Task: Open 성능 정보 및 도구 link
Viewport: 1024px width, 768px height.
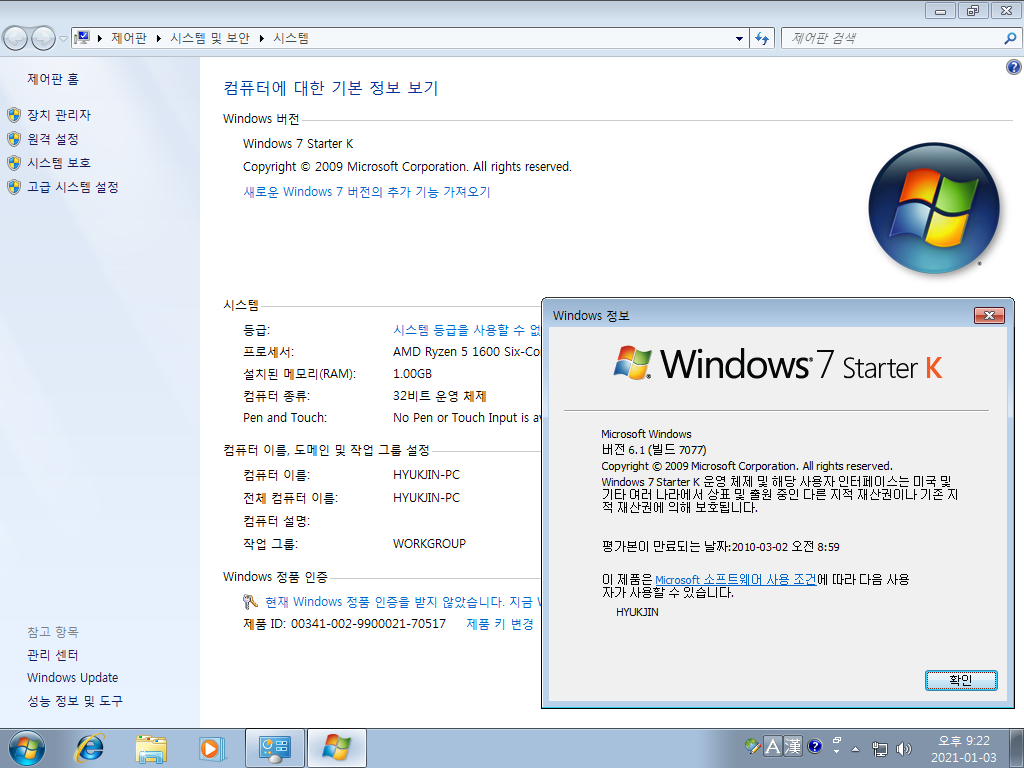Action: click(75, 701)
